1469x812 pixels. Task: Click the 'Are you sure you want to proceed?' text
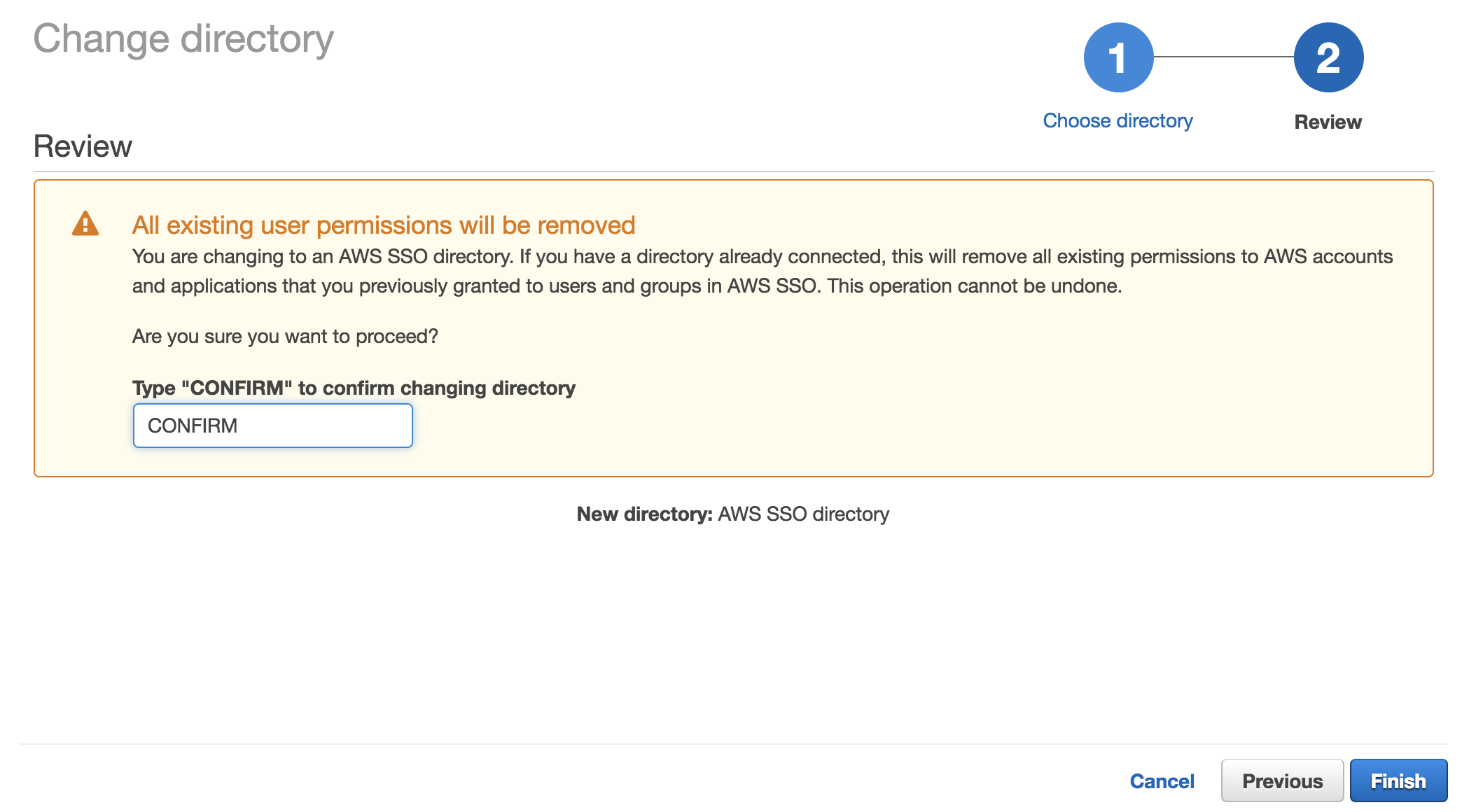pyautogui.click(x=285, y=337)
